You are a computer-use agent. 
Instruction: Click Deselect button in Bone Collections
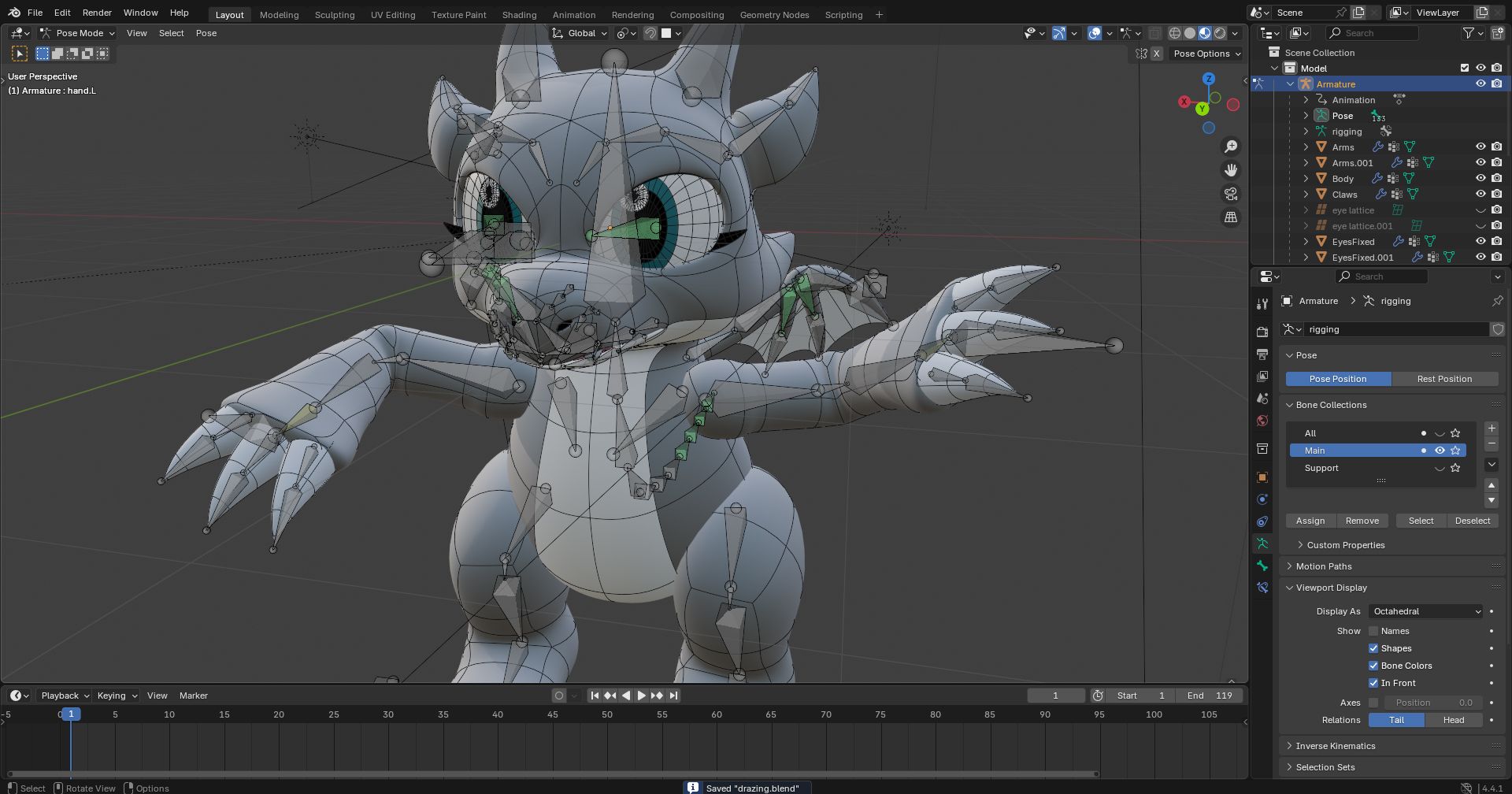pyautogui.click(x=1473, y=521)
